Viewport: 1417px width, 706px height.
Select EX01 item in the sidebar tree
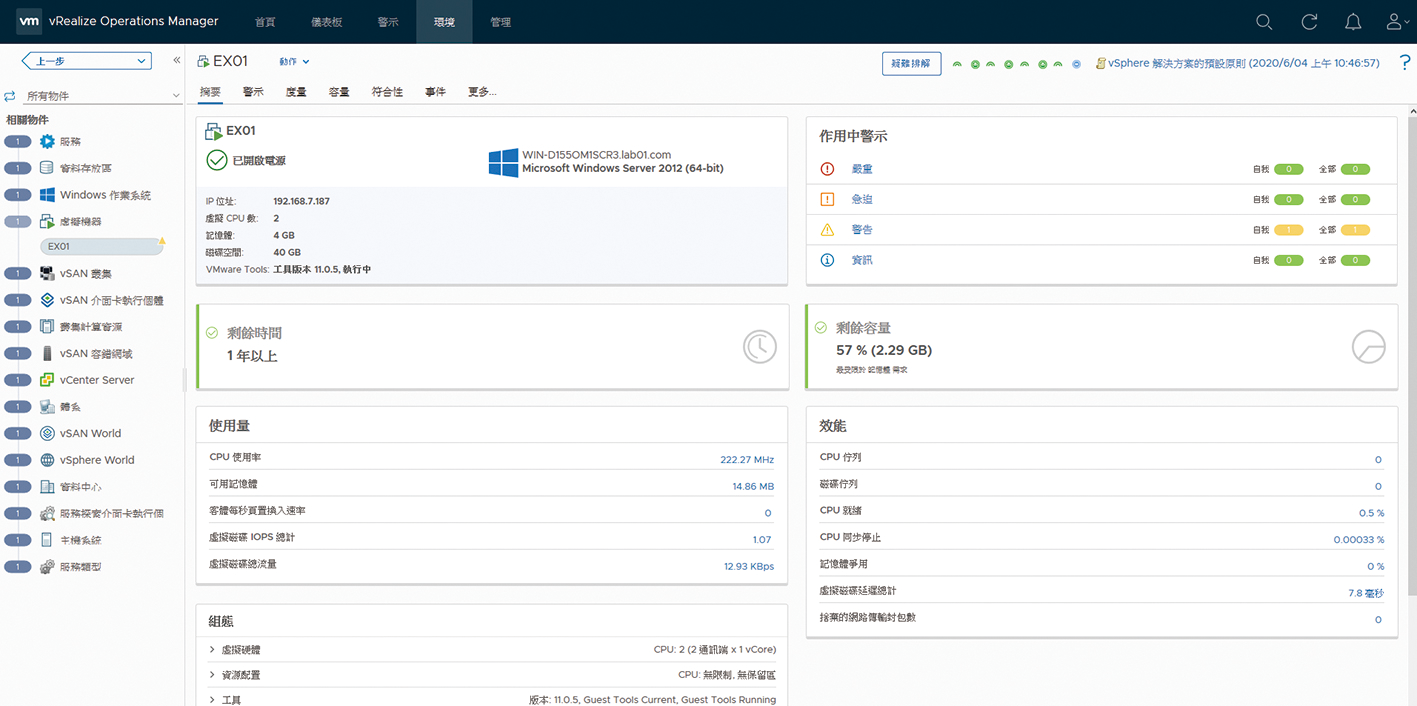point(100,246)
